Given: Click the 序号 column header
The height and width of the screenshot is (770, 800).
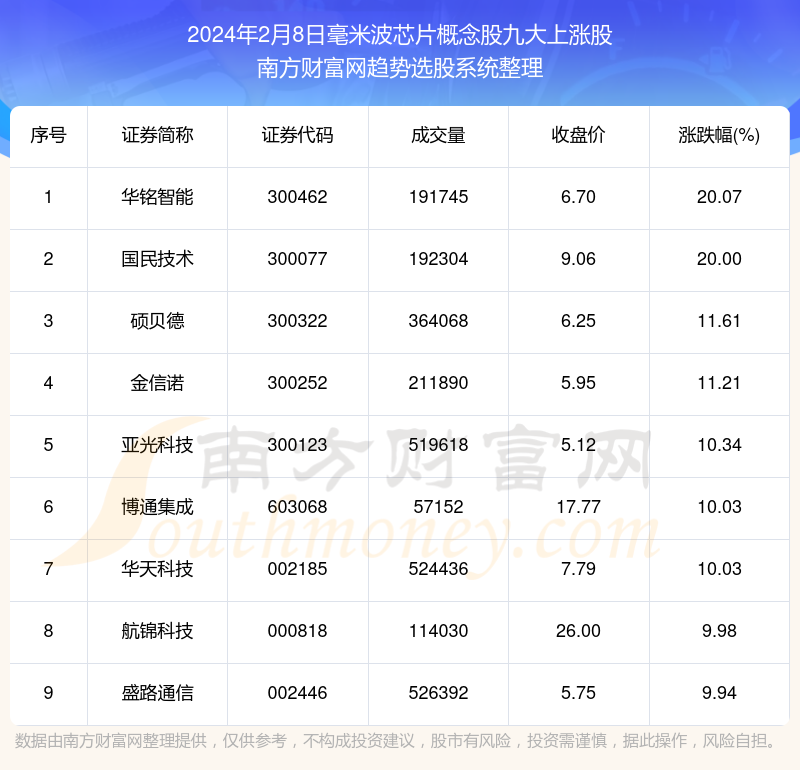Looking at the screenshot, I should pos(48,135).
